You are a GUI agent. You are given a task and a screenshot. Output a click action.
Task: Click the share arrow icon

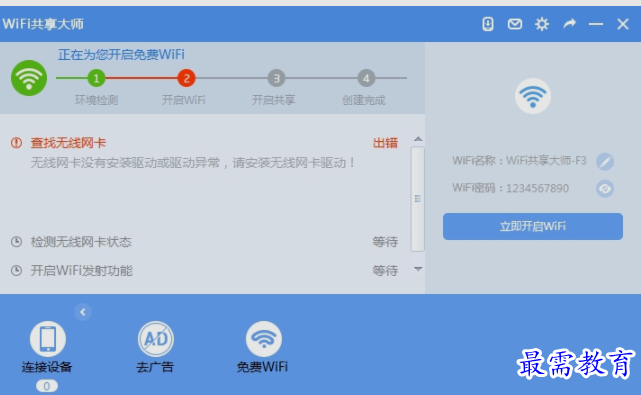click(x=569, y=24)
